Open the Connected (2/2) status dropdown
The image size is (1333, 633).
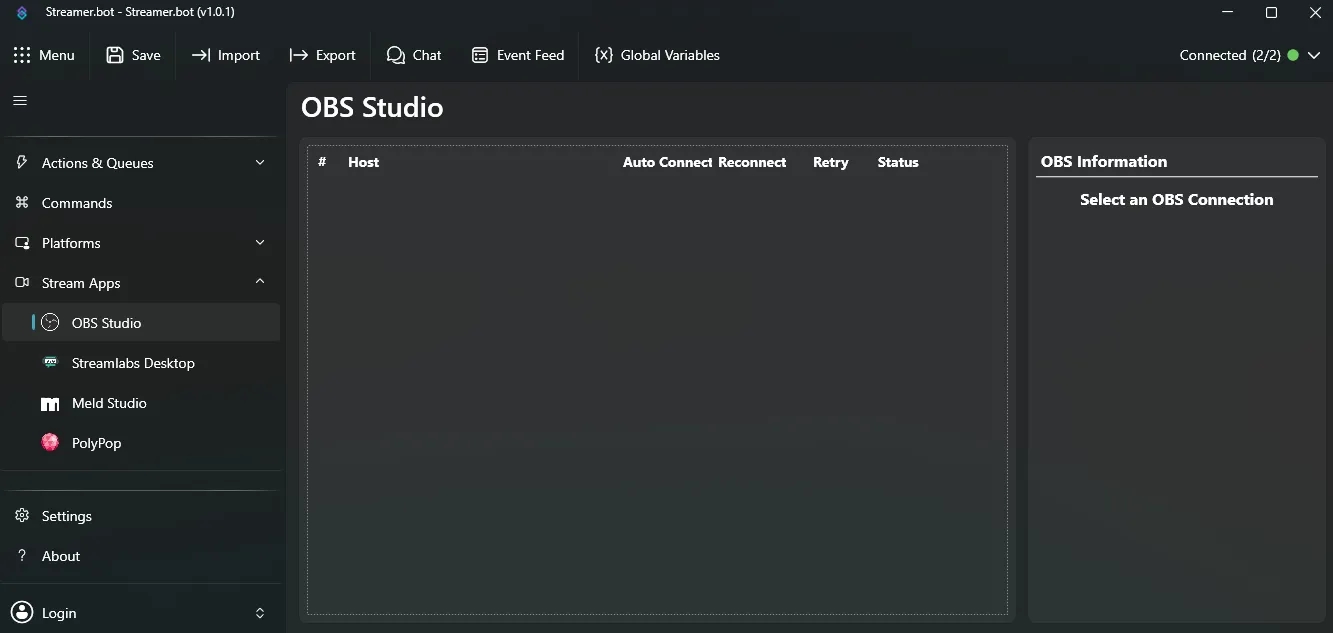(x=1314, y=56)
